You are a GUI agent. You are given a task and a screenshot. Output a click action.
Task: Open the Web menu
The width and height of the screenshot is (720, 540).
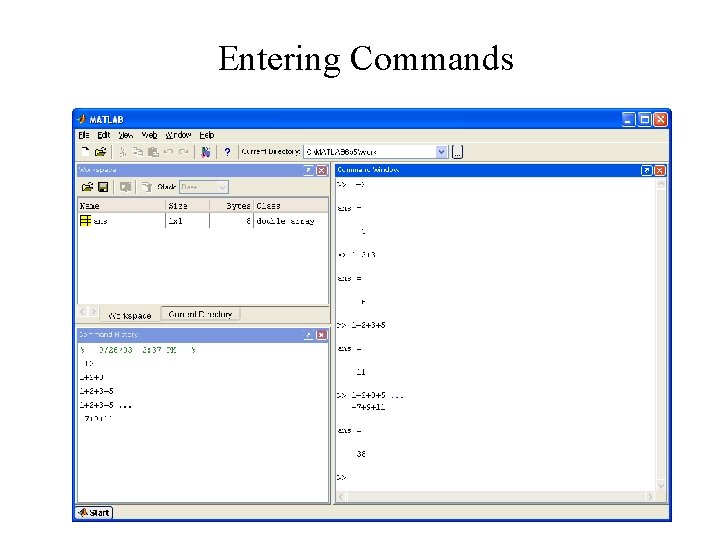149,135
